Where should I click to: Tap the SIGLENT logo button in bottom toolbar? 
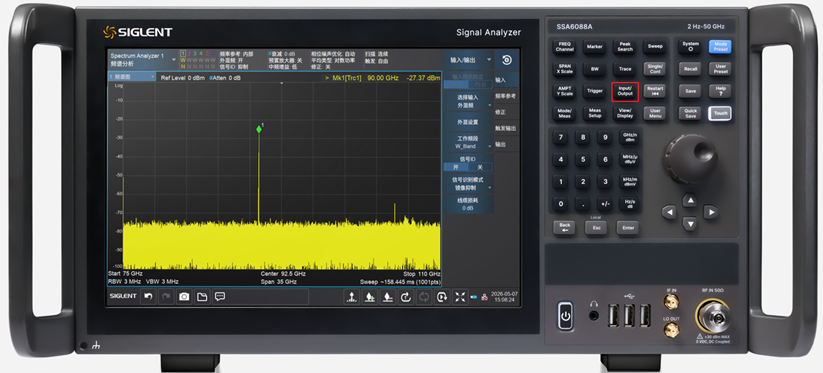tap(123, 296)
